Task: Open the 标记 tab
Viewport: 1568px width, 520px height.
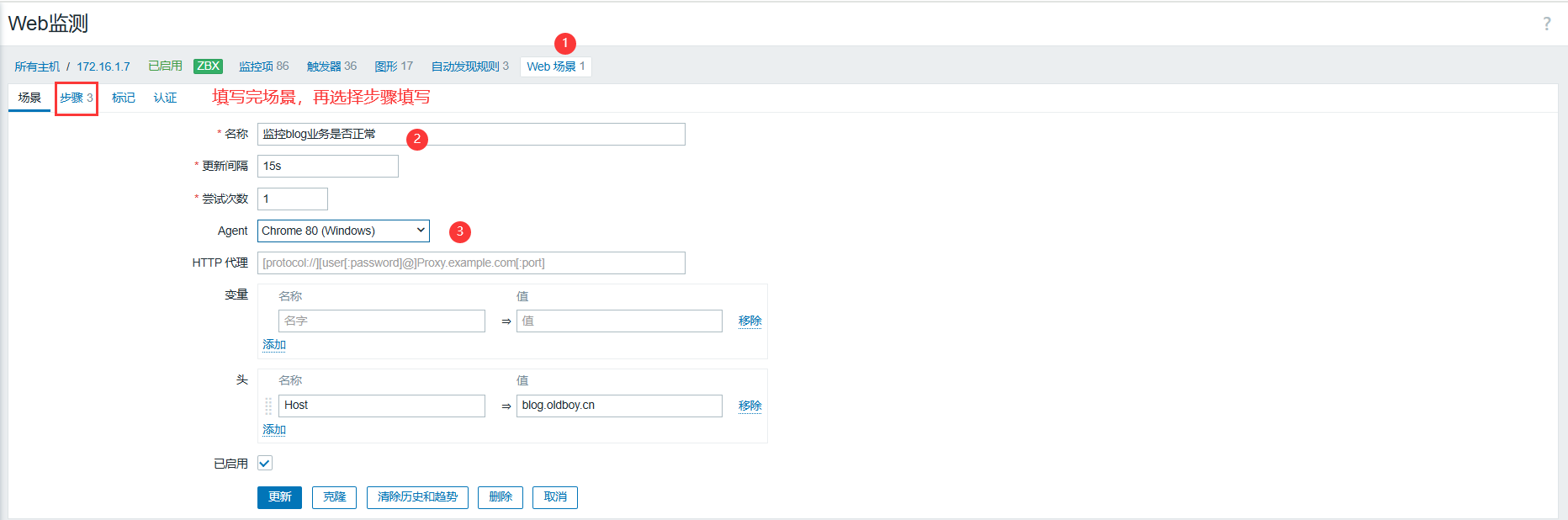Action: tap(123, 98)
